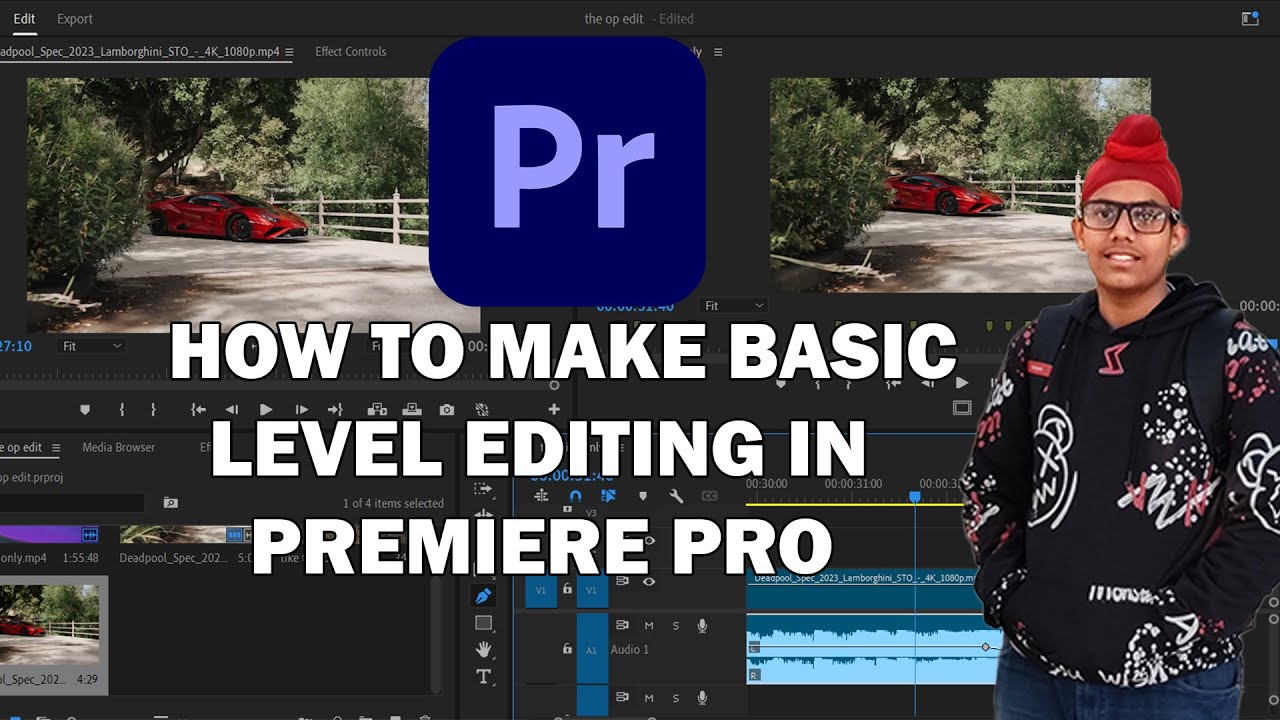Viewport: 1280px width, 720px height.
Task: Select the Deadpool_Spec video clip in timeline
Action: (866, 590)
